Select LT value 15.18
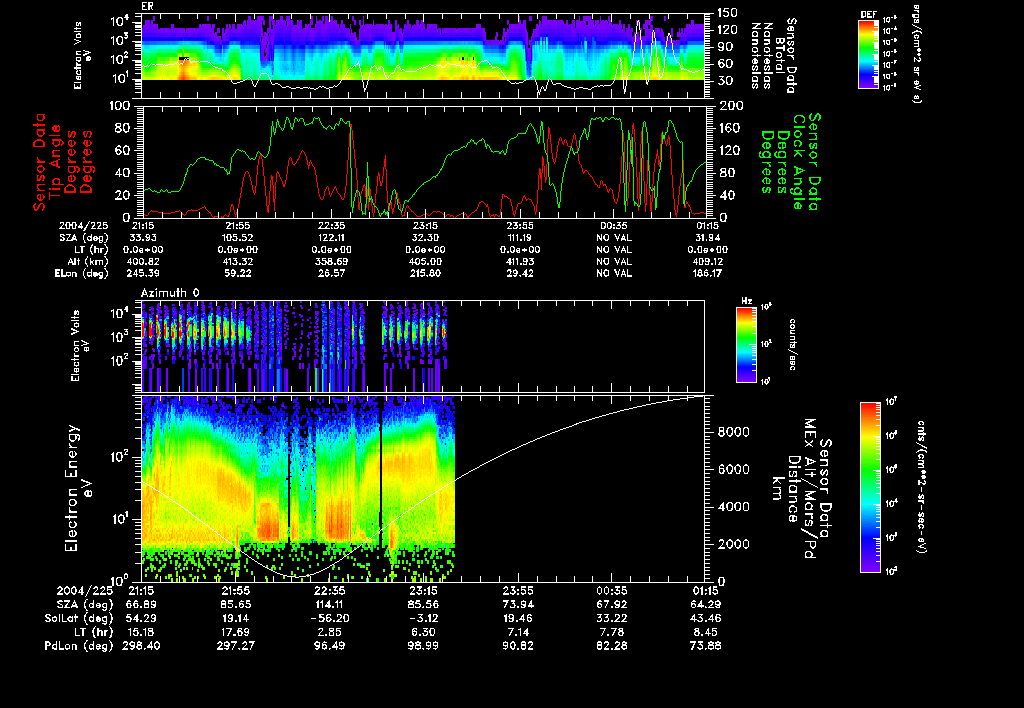This screenshot has width=1024, height=708. (x=142, y=632)
